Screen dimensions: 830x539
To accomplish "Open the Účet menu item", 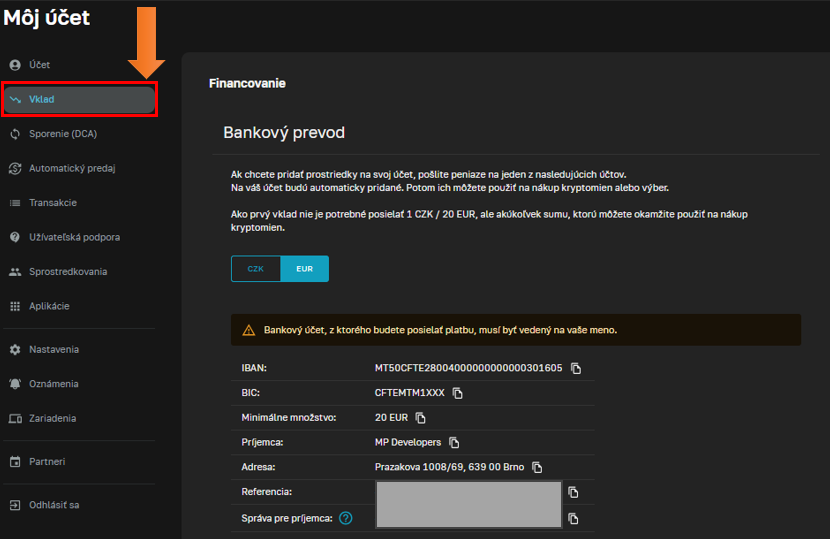I will point(39,65).
